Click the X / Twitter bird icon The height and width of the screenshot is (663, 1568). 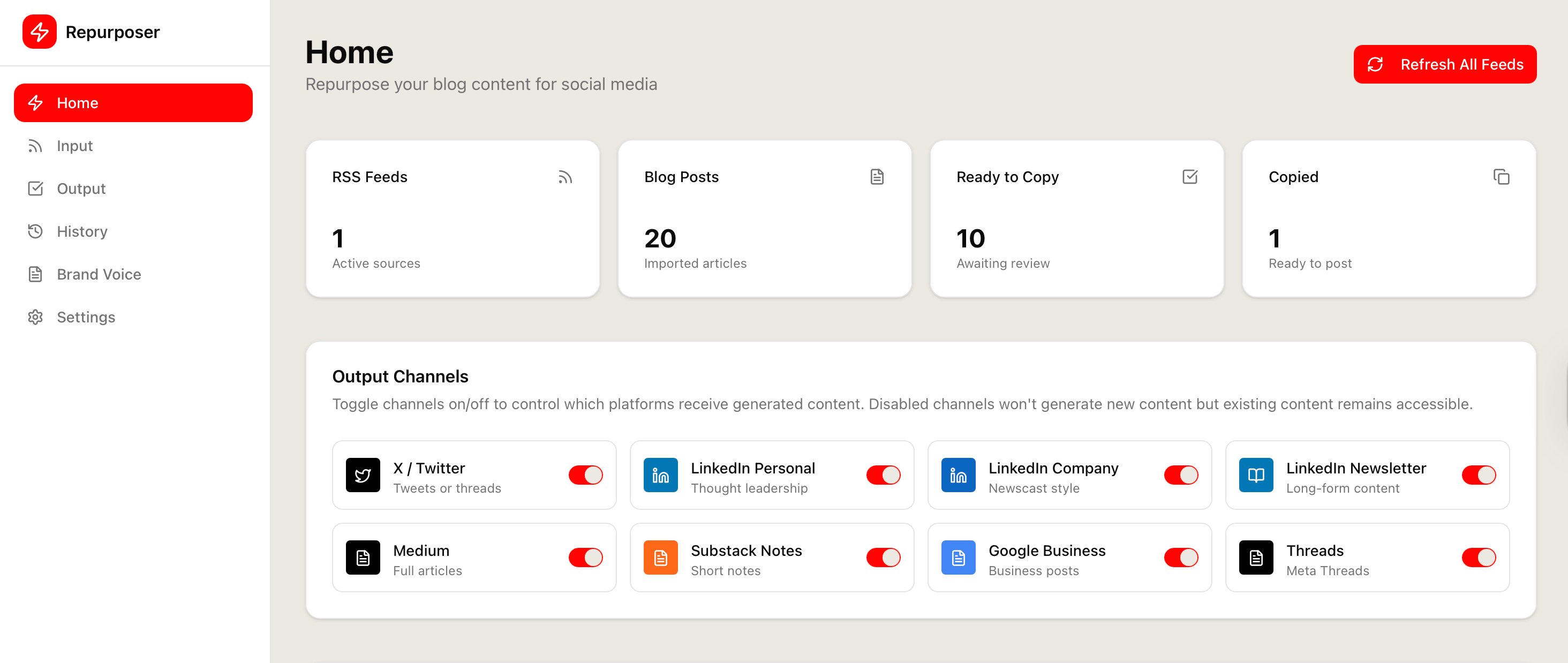point(363,475)
